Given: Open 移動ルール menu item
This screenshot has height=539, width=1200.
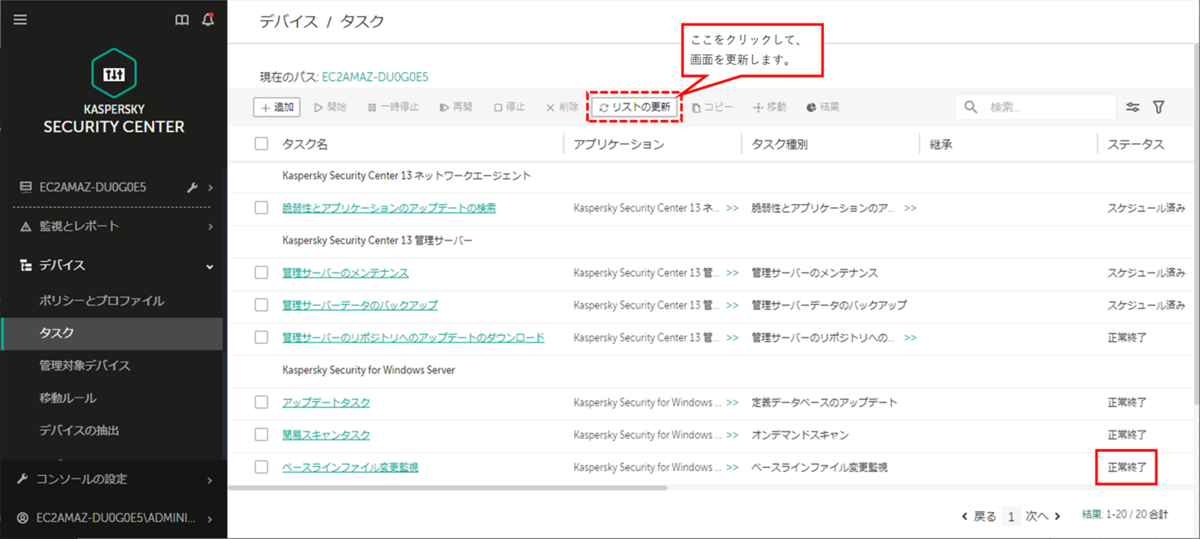Looking at the screenshot, I should click(67, 398).
